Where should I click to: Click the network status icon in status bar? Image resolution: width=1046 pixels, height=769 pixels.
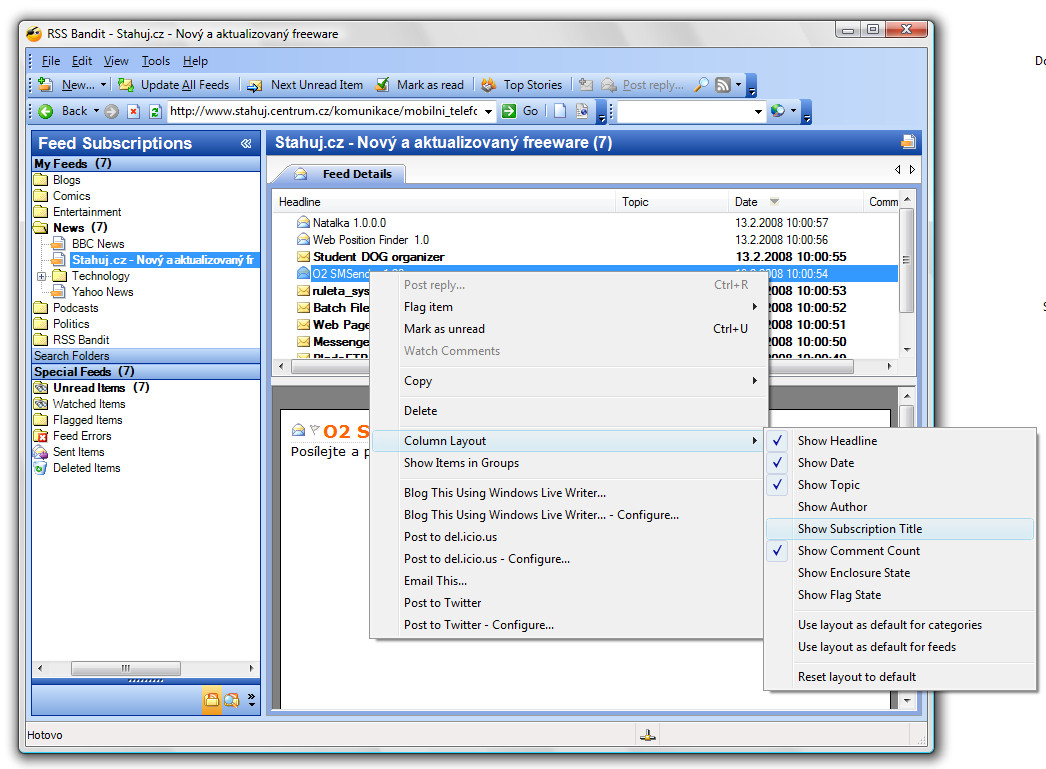click(x=648, y=735)
